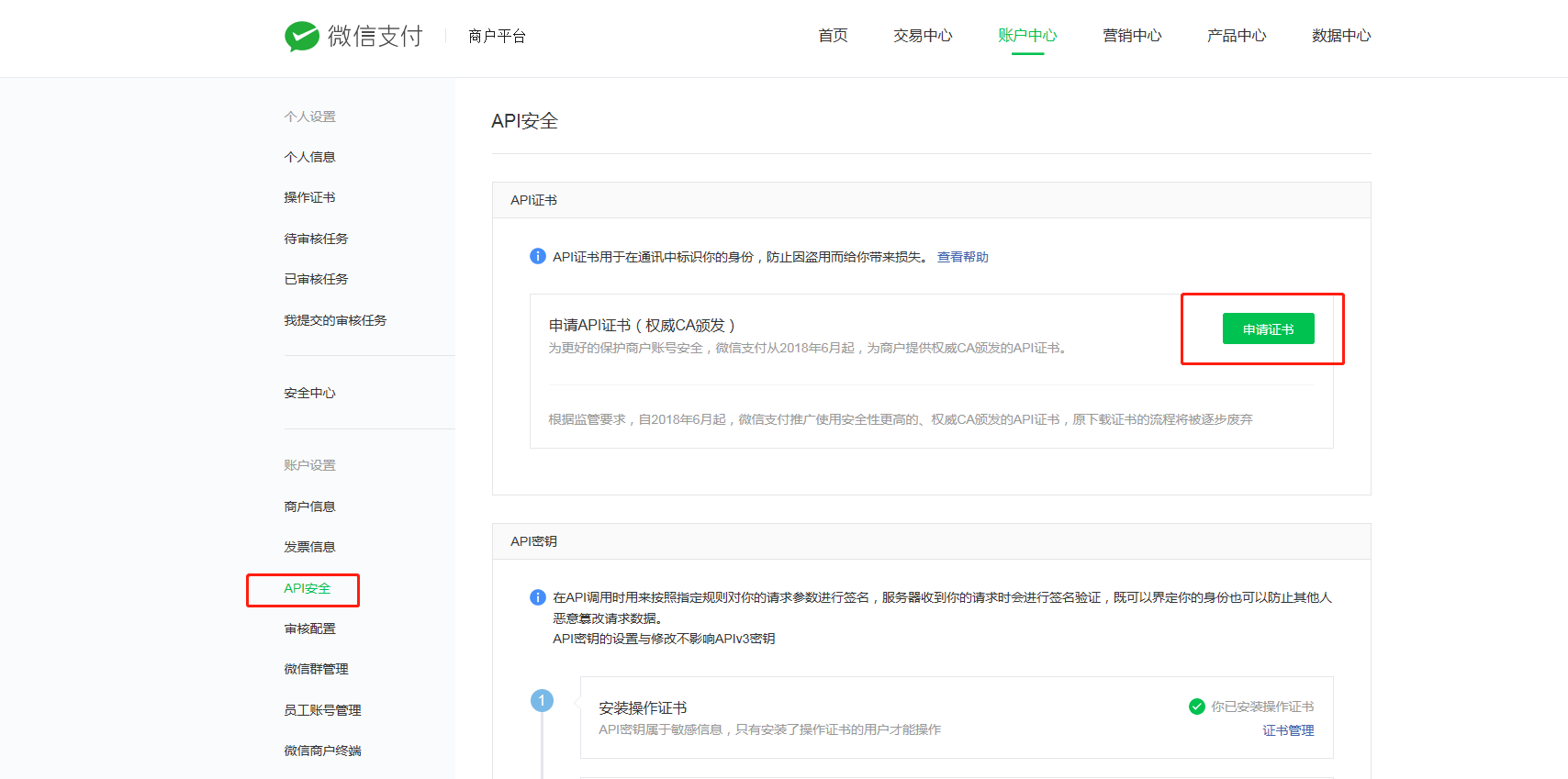This screenshot has height=779, width=1568.
Task: Go to 微信群管理 sidebar item
Action: click(317, 669)
